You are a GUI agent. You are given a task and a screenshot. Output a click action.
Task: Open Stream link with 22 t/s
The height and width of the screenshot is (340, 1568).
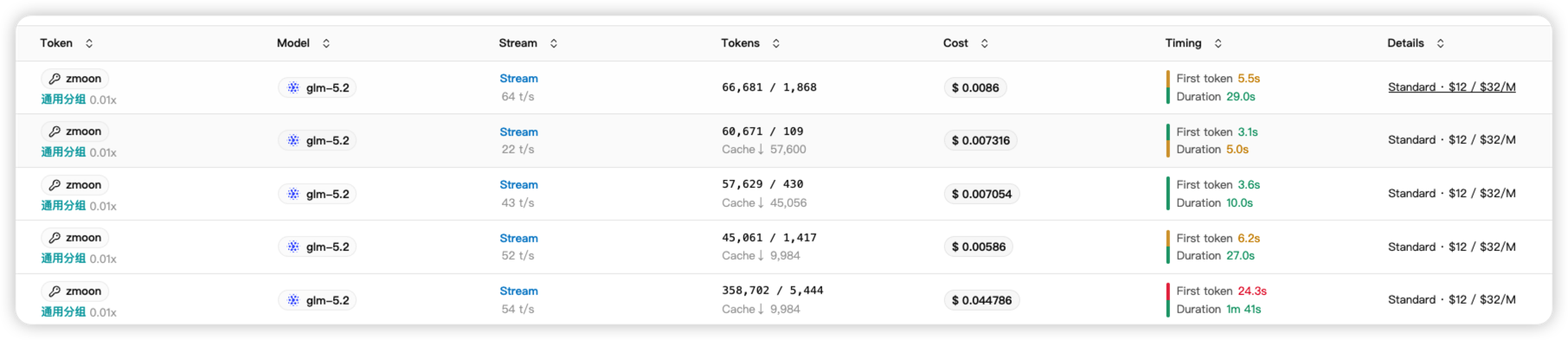point(518,132)
